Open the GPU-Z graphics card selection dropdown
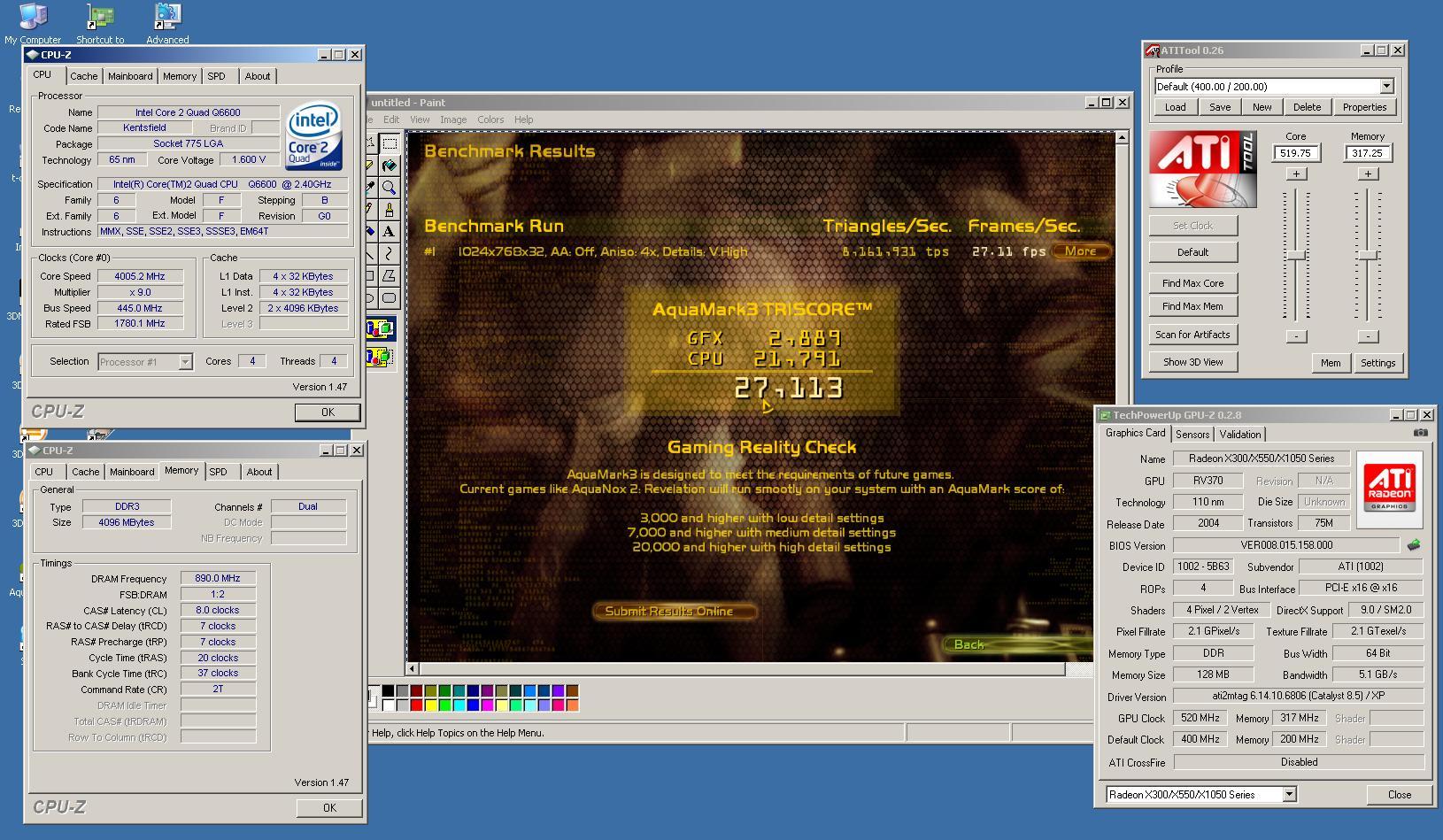Image resolution: width=1443 pixels, height=840 pixels. pos(1289,794)
